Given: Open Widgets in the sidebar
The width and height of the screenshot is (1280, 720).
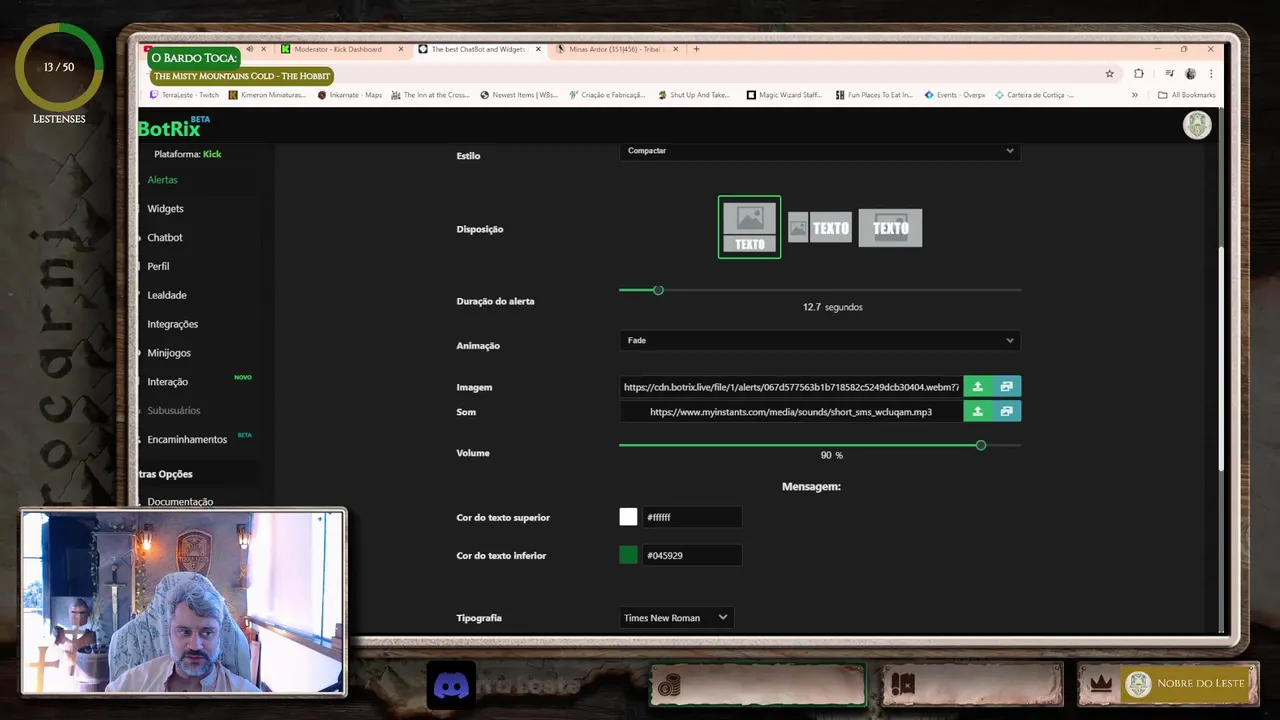Looking at the screenshot, I should [x=165, y=209].
